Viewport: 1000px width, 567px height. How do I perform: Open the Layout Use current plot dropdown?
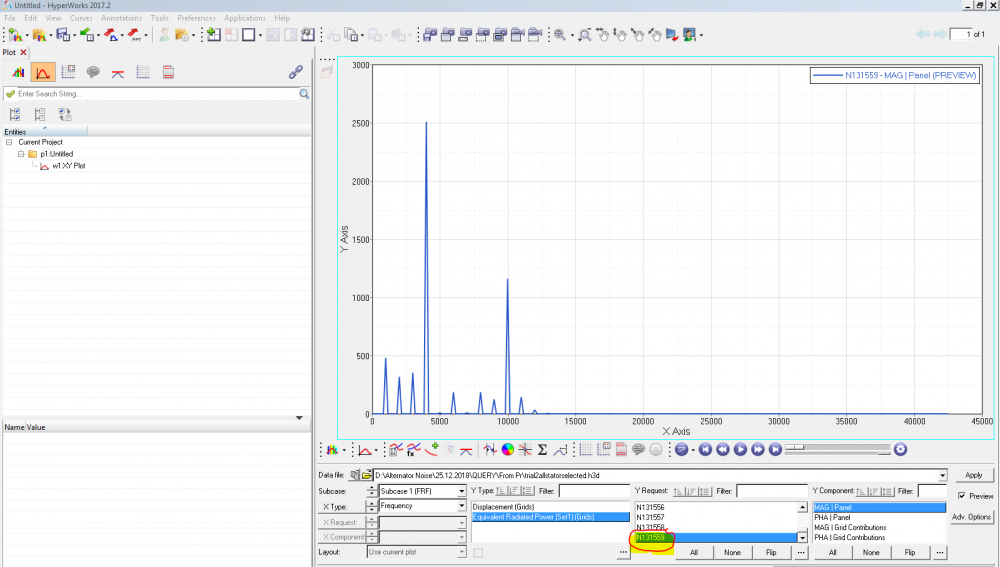tap(461, 552)
